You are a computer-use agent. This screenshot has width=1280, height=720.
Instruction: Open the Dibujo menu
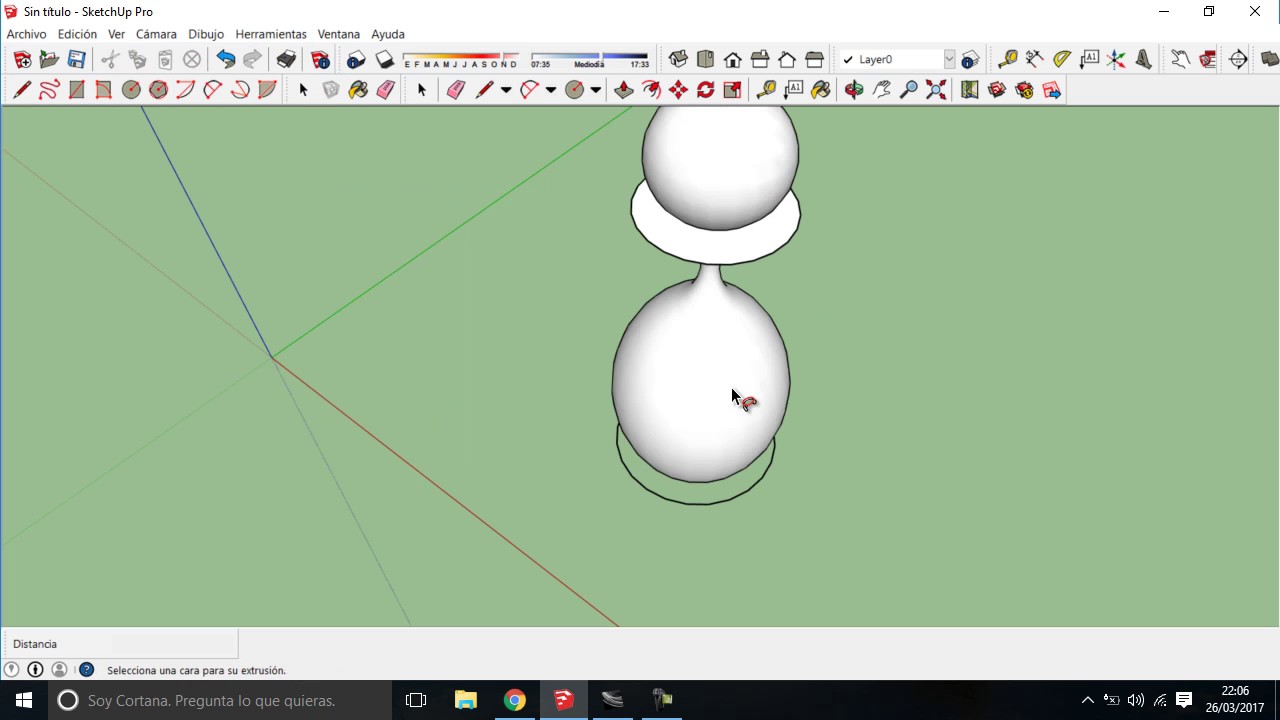[x=206, y=34]
